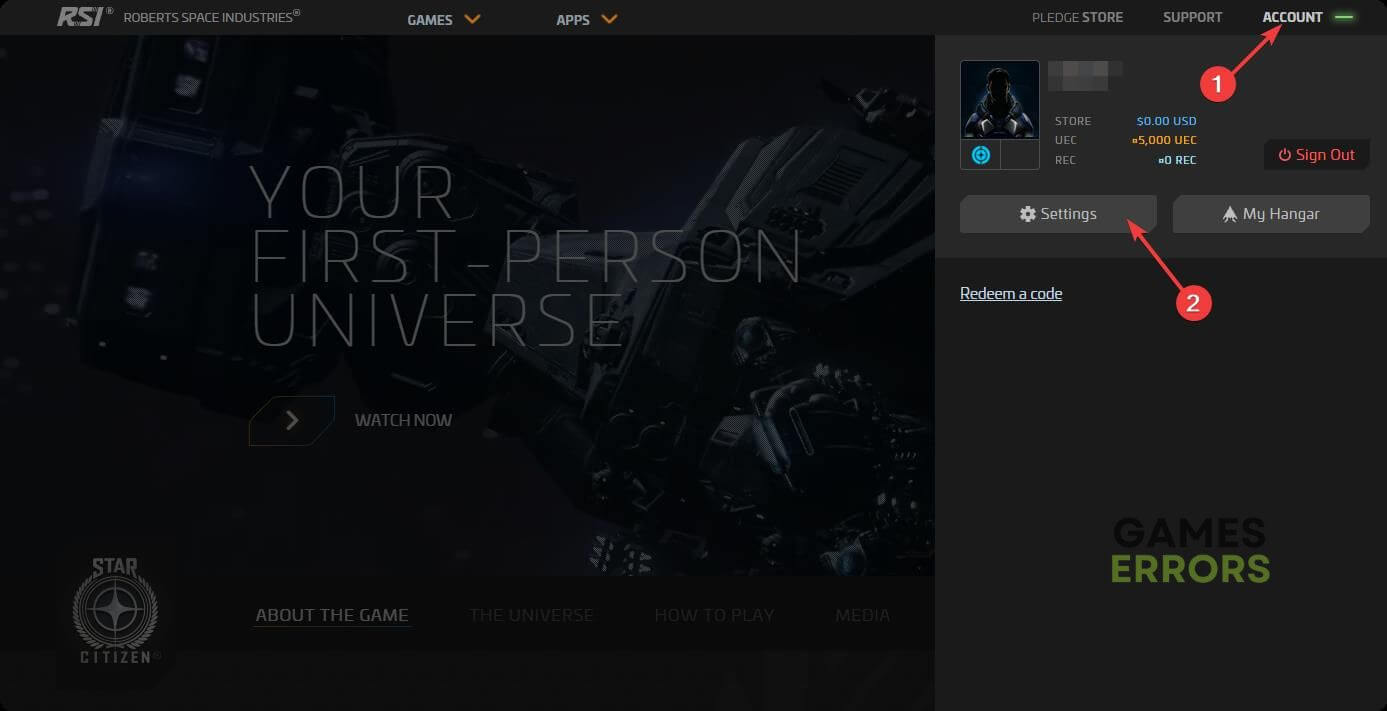Open the Apps dropdown menu
The image size is (1387, 711).
[x=587, y=19]
